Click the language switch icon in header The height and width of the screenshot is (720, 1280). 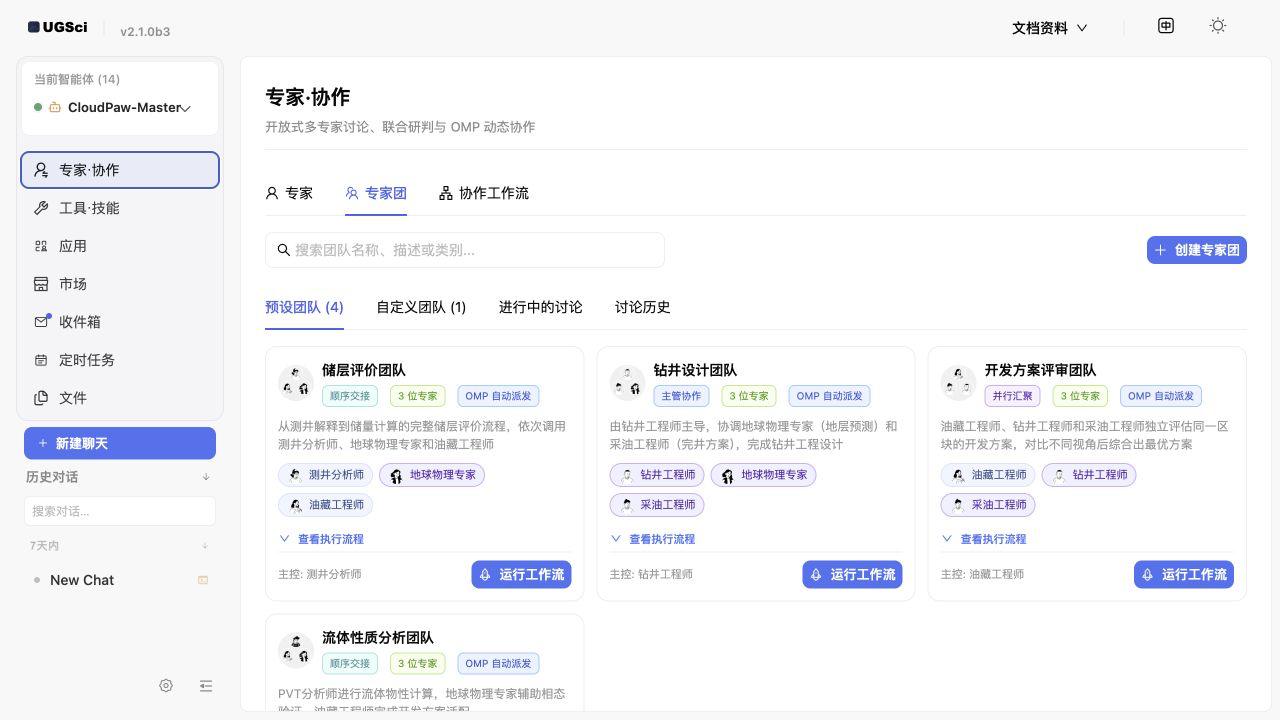1166,26
